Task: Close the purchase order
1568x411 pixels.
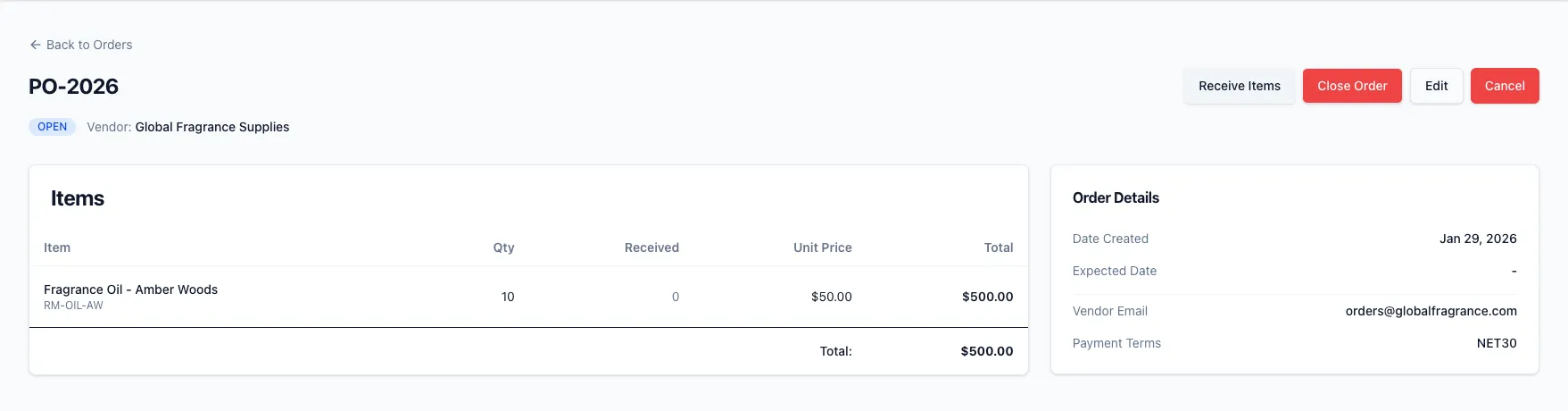Action: [x=1351, y=86]
